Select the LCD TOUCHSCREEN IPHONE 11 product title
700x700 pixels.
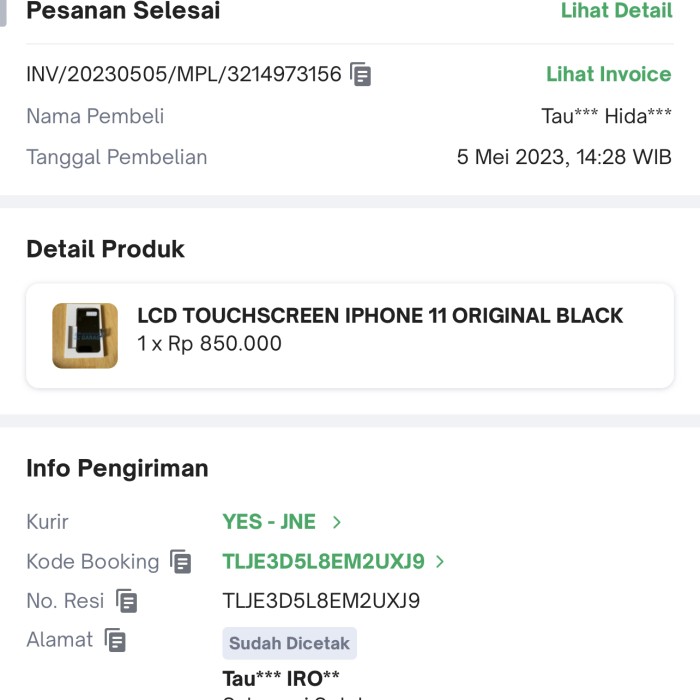[x=380, y=316]
